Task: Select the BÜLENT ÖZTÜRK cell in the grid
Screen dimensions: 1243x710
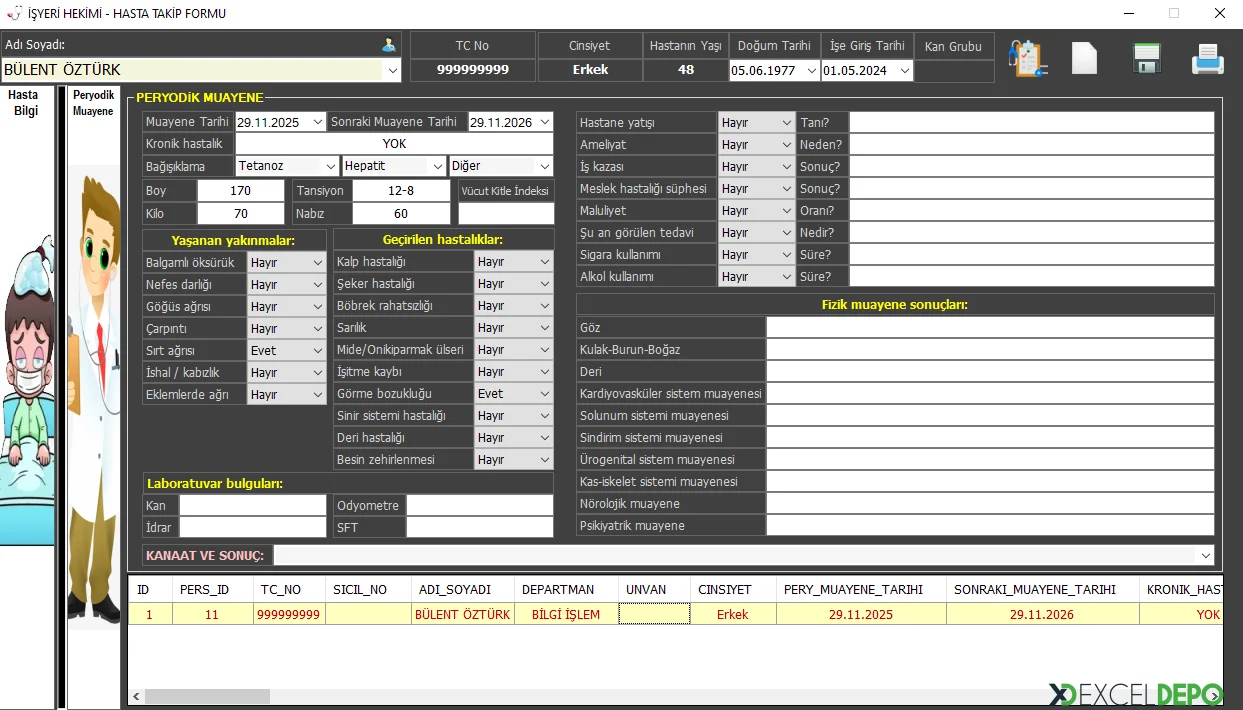Action: (x=462, y=614)
